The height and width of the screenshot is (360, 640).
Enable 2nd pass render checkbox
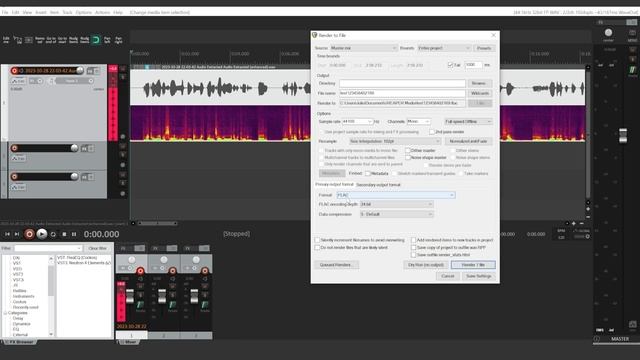tap(431, 132)
